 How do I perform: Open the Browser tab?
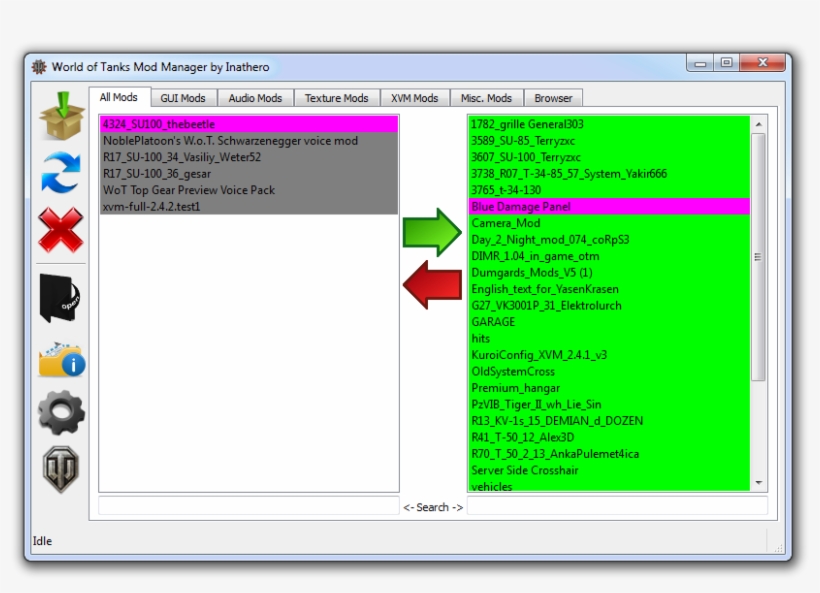coord(553,98)
